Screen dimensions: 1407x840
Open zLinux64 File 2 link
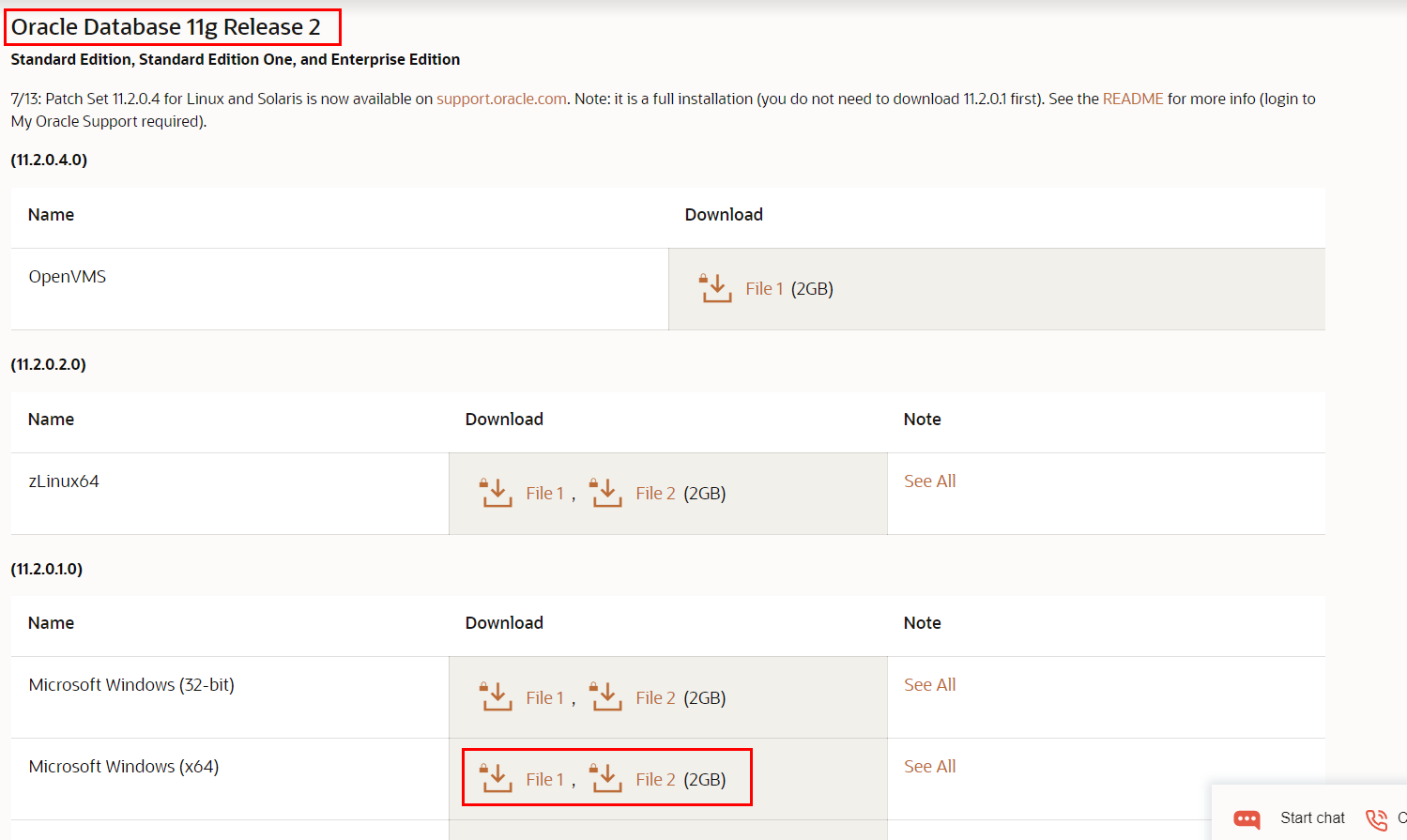[x=655, y=494]
